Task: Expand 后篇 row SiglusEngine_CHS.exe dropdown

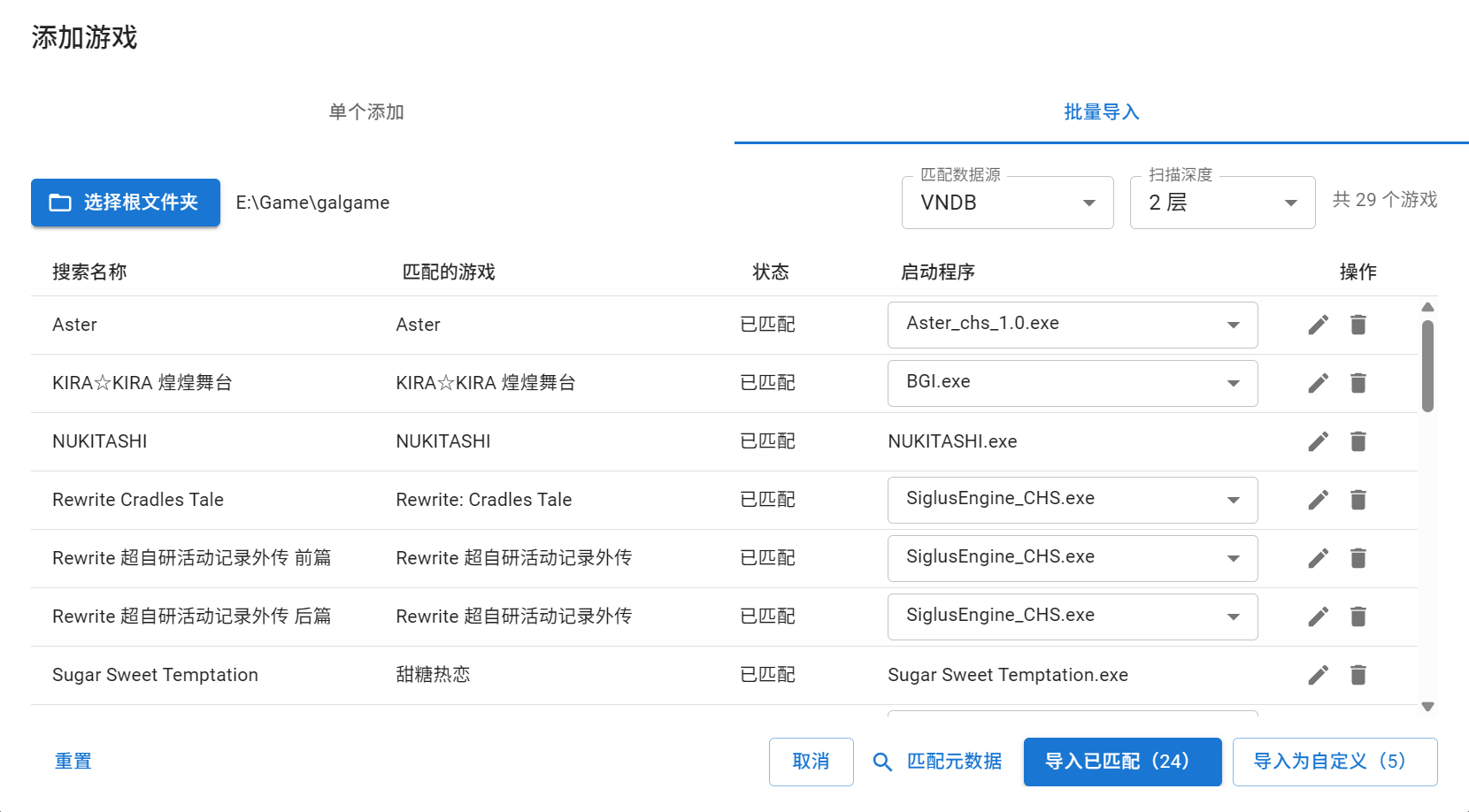Action: [x=1073, y=617]
